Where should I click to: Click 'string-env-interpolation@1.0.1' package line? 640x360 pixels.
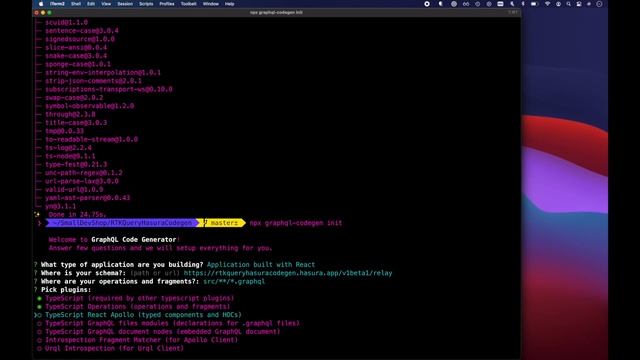(103, 72)
